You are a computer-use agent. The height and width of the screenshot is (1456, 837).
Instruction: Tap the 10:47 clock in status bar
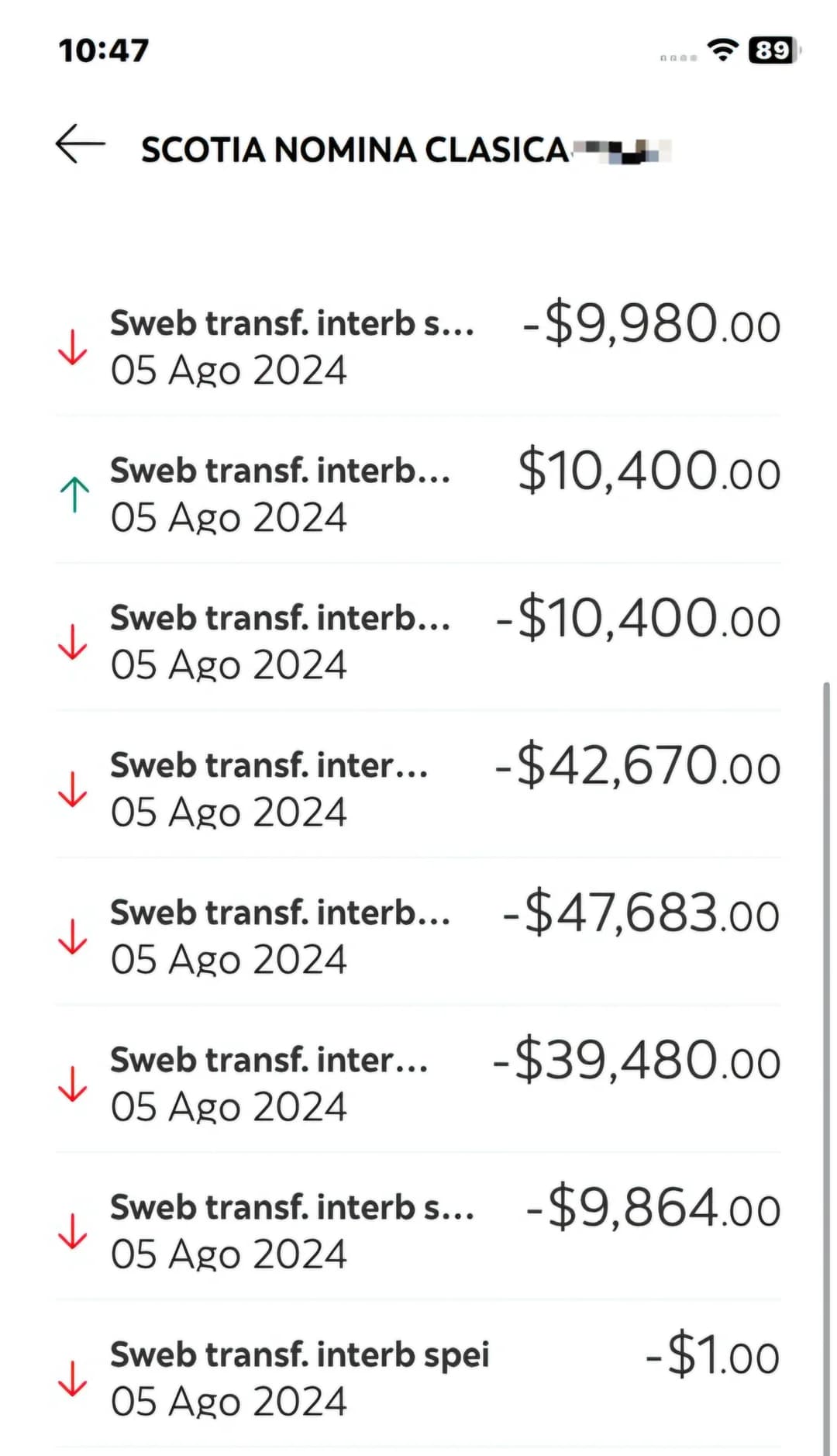click(x=104, y=51)
